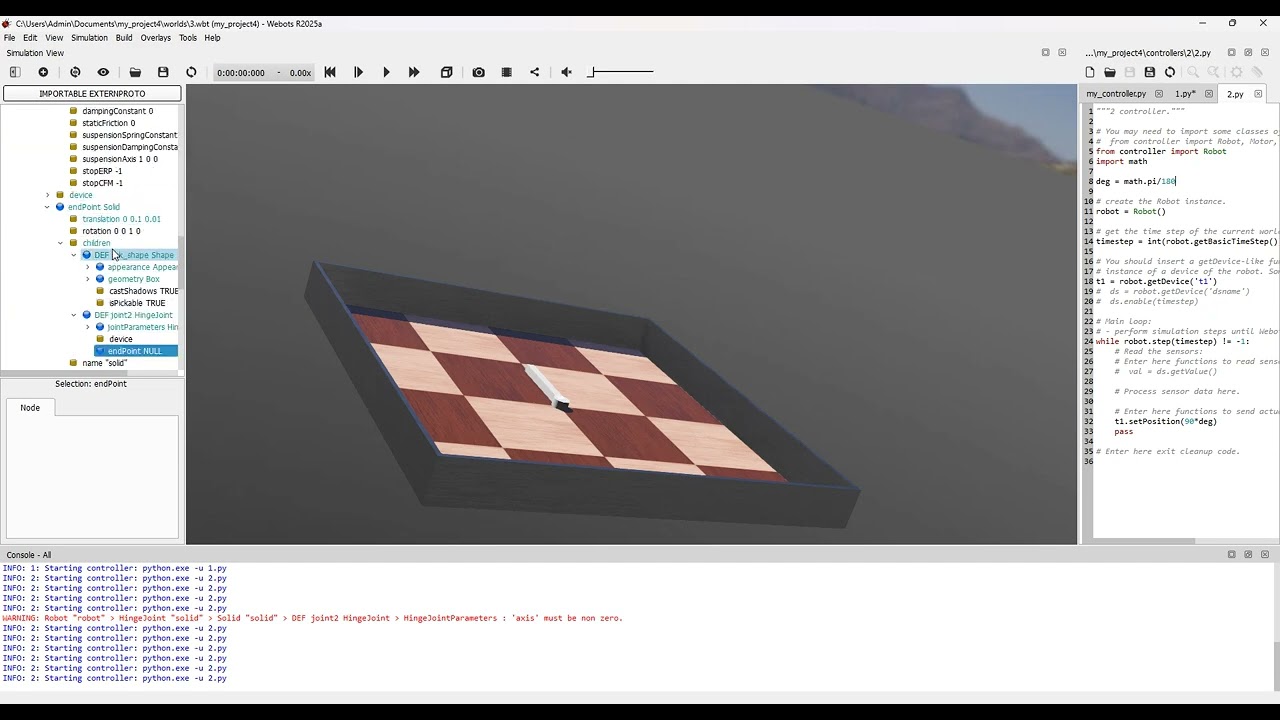Viewport: 1280px width, 720px height.
Task: Mute sound with speaker icon
Action: tap(566, 72)
